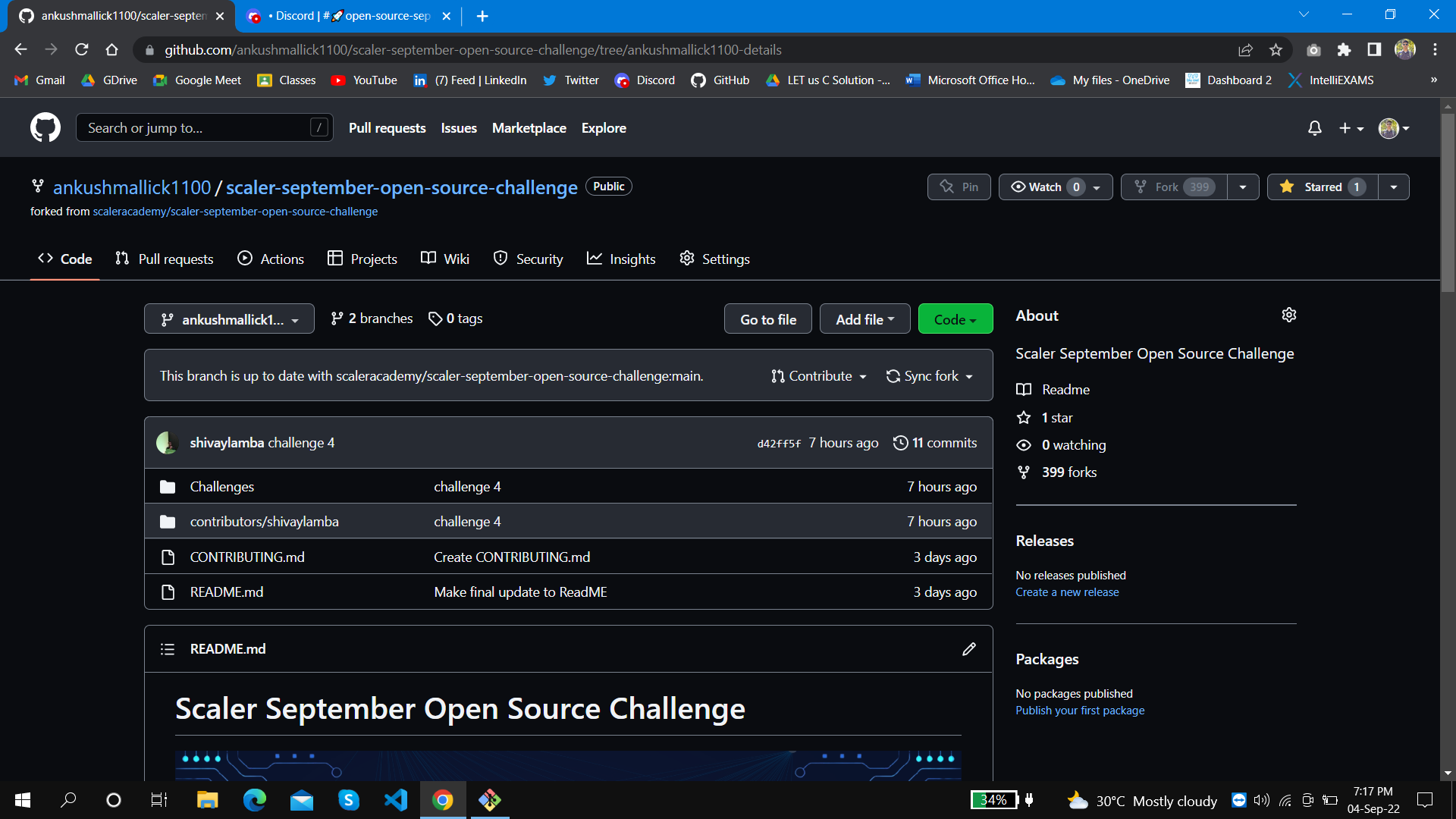The height and width of the screenshot is (819, 1456).
Task: Open the Security tab shield icon
Action: tap(500, 259)
